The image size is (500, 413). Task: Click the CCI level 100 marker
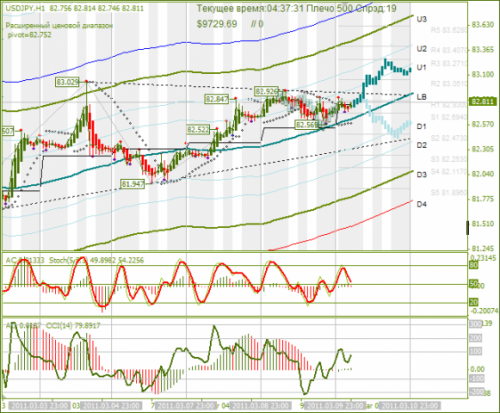pyautogui.click(x=475, y=351)
